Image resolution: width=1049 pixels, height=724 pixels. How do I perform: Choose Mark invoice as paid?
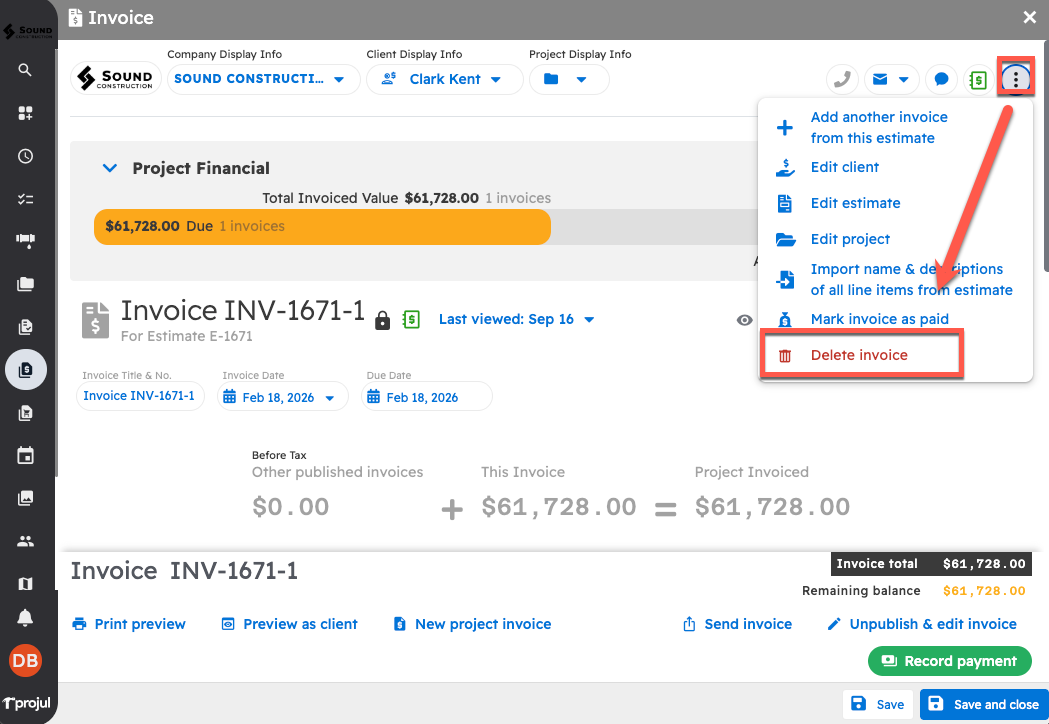coord(879,319)
